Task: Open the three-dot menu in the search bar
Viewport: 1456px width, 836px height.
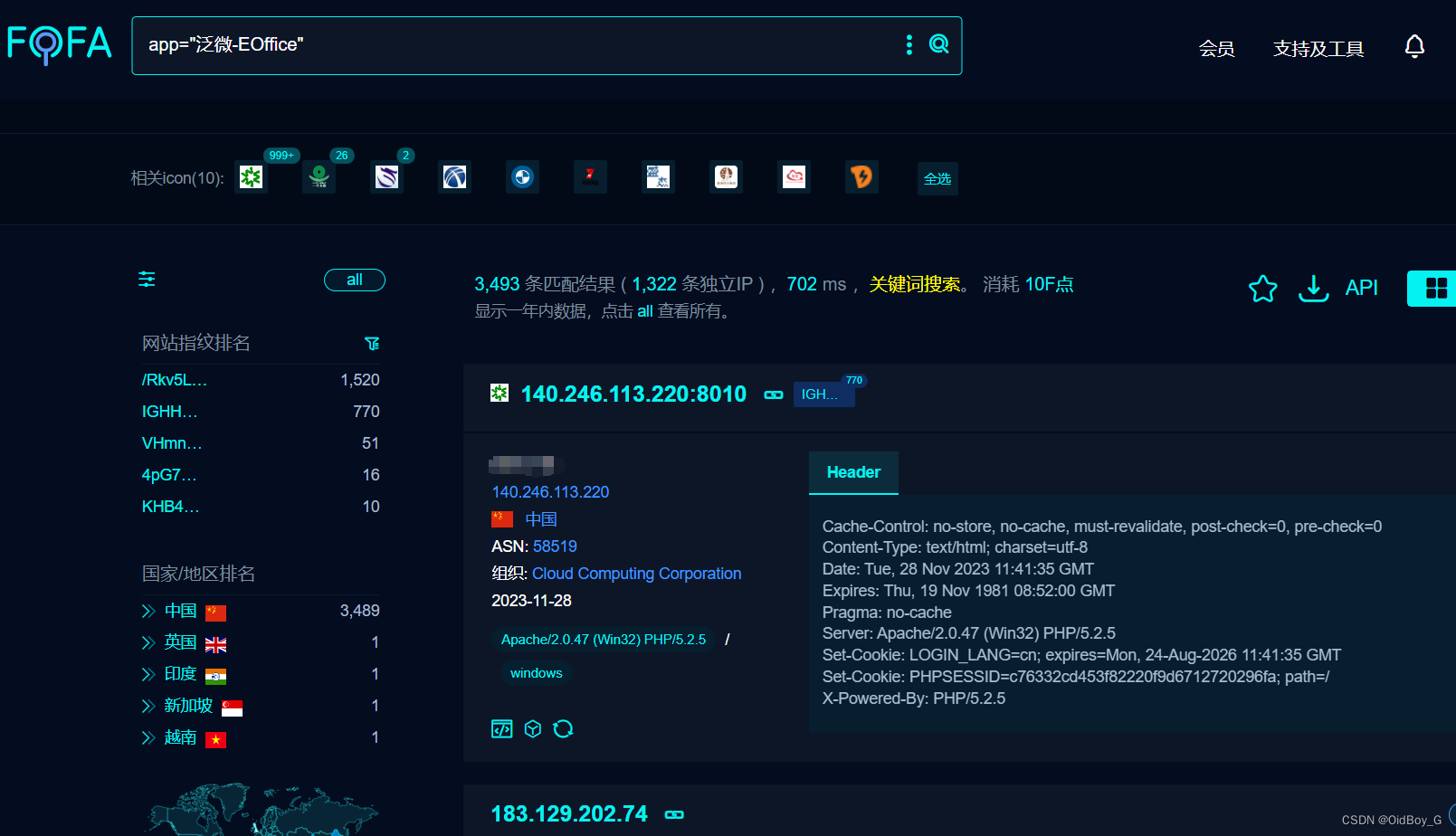Action: click(909, 43)
